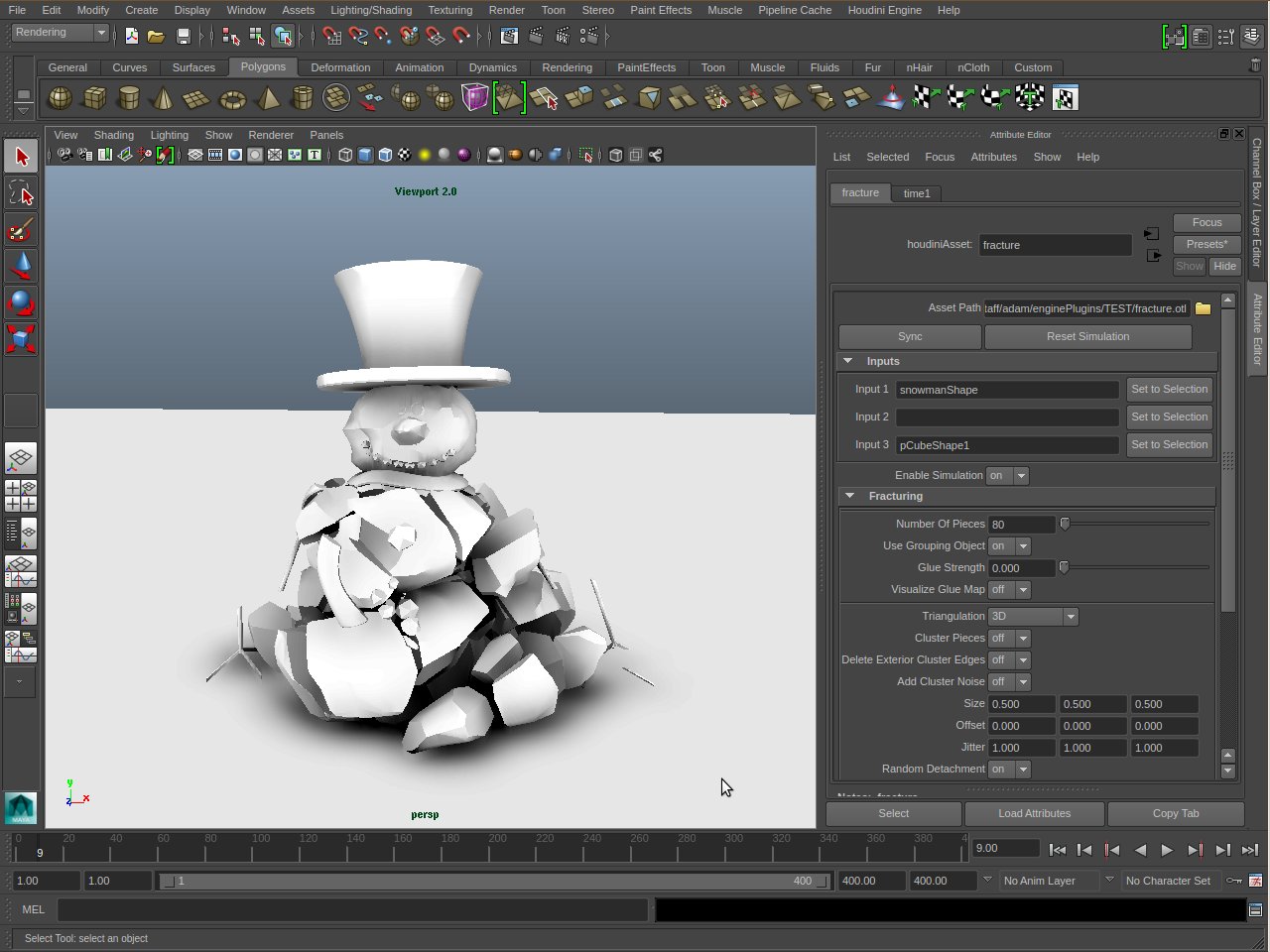Toggle use all lights in viewport
Image resolution: width=1270 pixels, height=952 pixels.
[425, 155]
